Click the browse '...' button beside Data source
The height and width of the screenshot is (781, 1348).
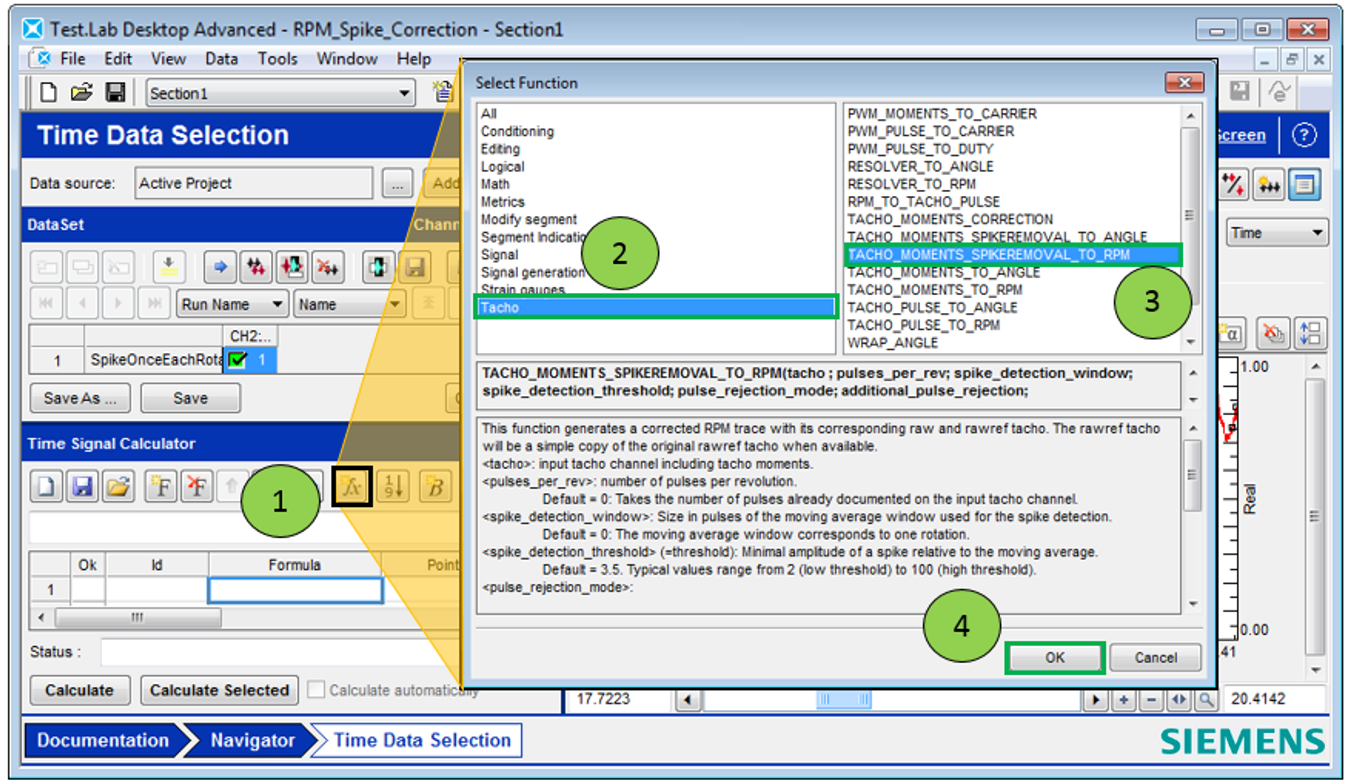[398, 184]
